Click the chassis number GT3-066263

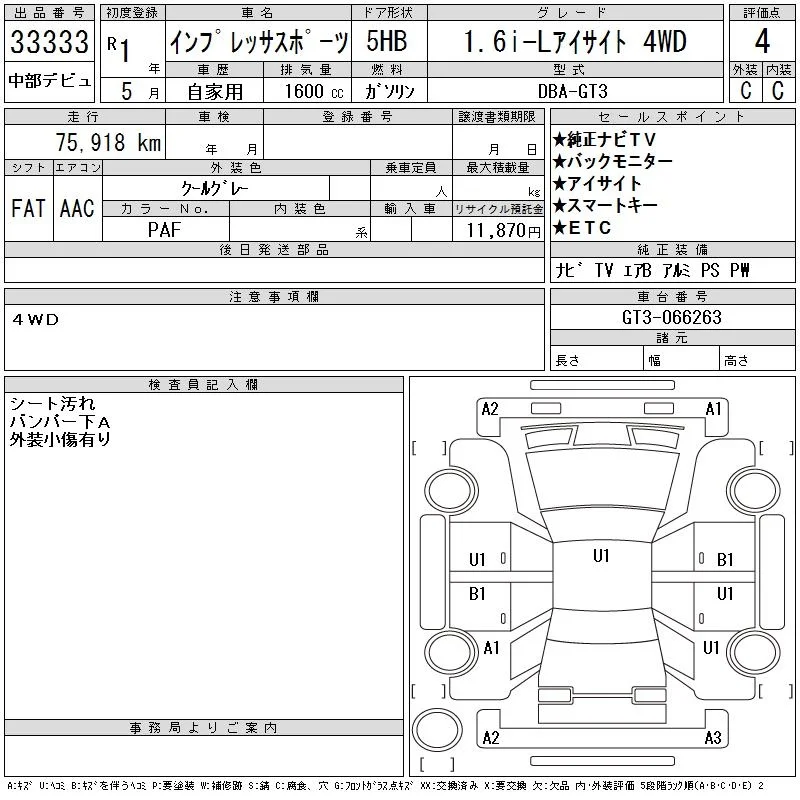[672, 317]
